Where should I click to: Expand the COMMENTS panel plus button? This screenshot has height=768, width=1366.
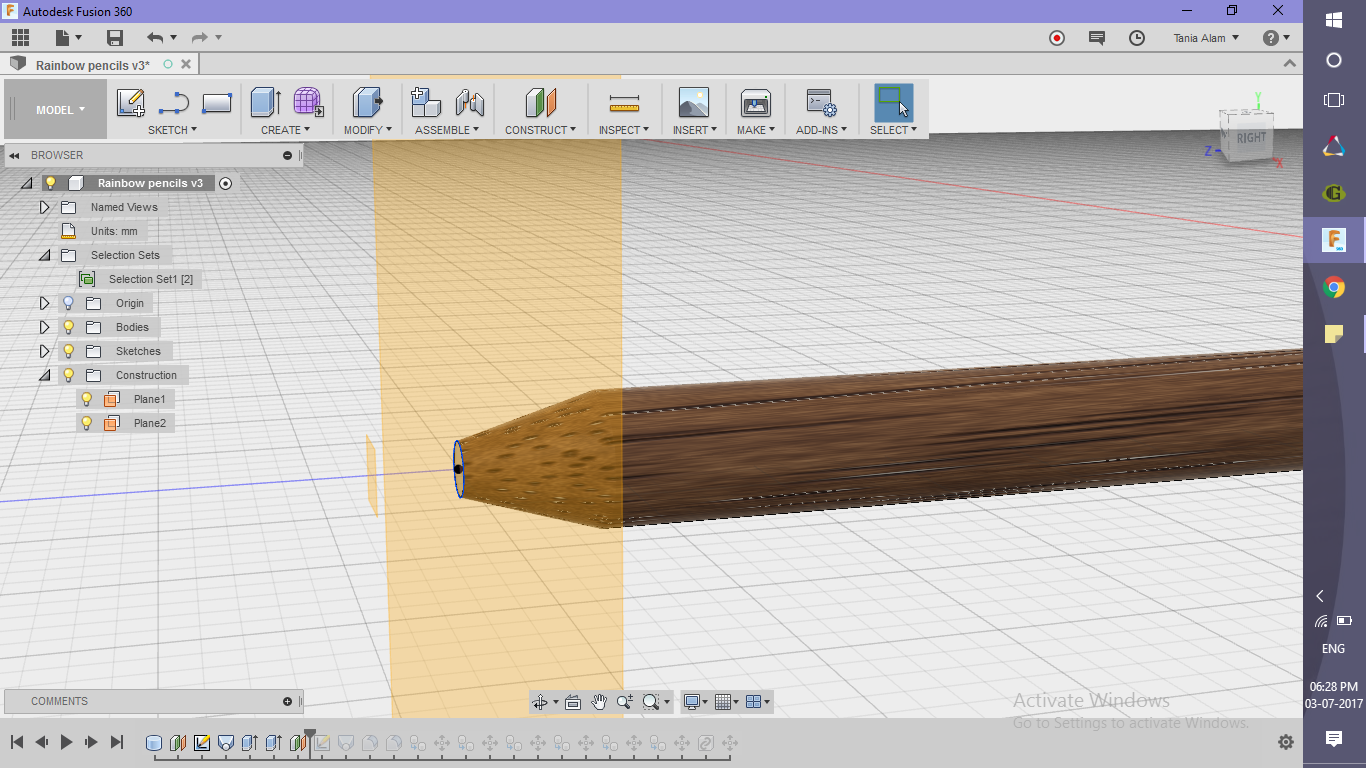coord(288,701)
